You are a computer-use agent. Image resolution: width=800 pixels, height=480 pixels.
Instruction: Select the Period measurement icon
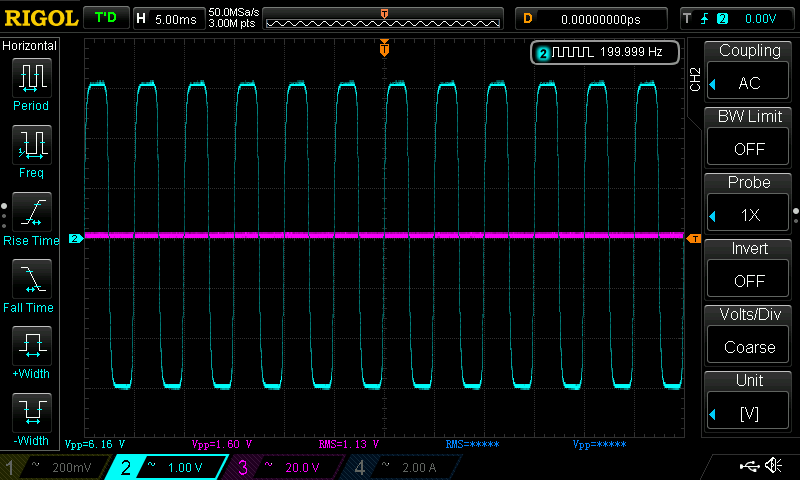[32, 78]
